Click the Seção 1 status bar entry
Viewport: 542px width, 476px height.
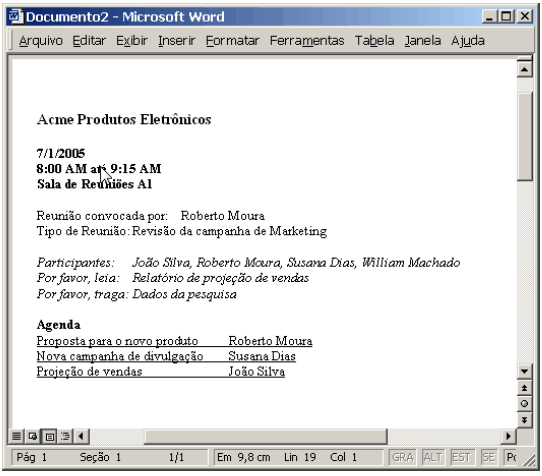point(100,457)
